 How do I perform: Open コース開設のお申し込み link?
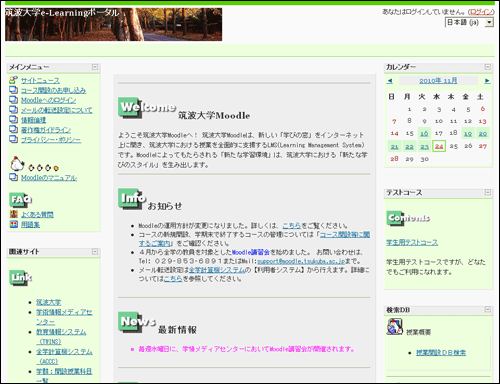tap(53, 90)
